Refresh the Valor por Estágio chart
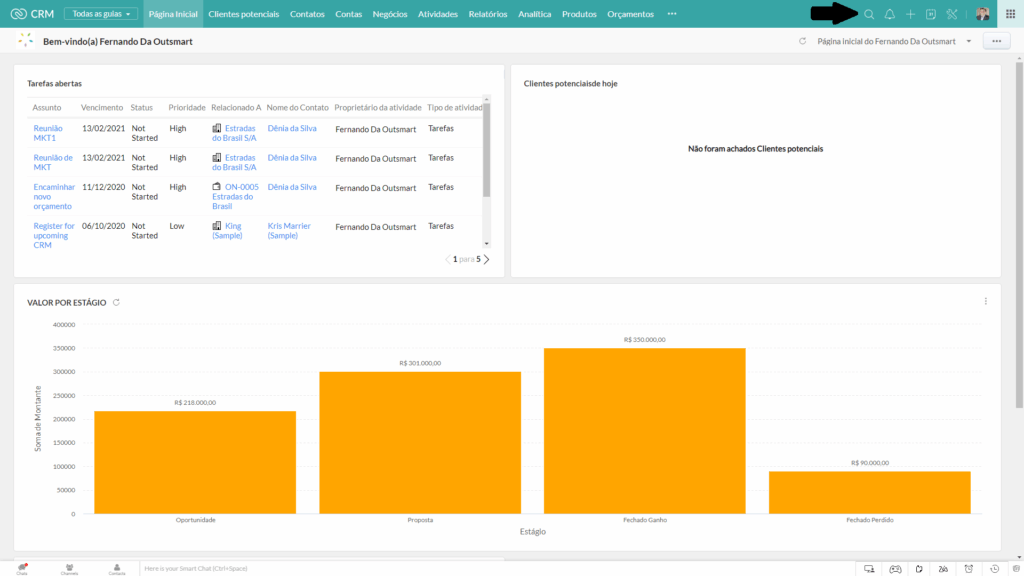Image resolution: width=1024 pixels, height=576 pixels. [116, 302]
